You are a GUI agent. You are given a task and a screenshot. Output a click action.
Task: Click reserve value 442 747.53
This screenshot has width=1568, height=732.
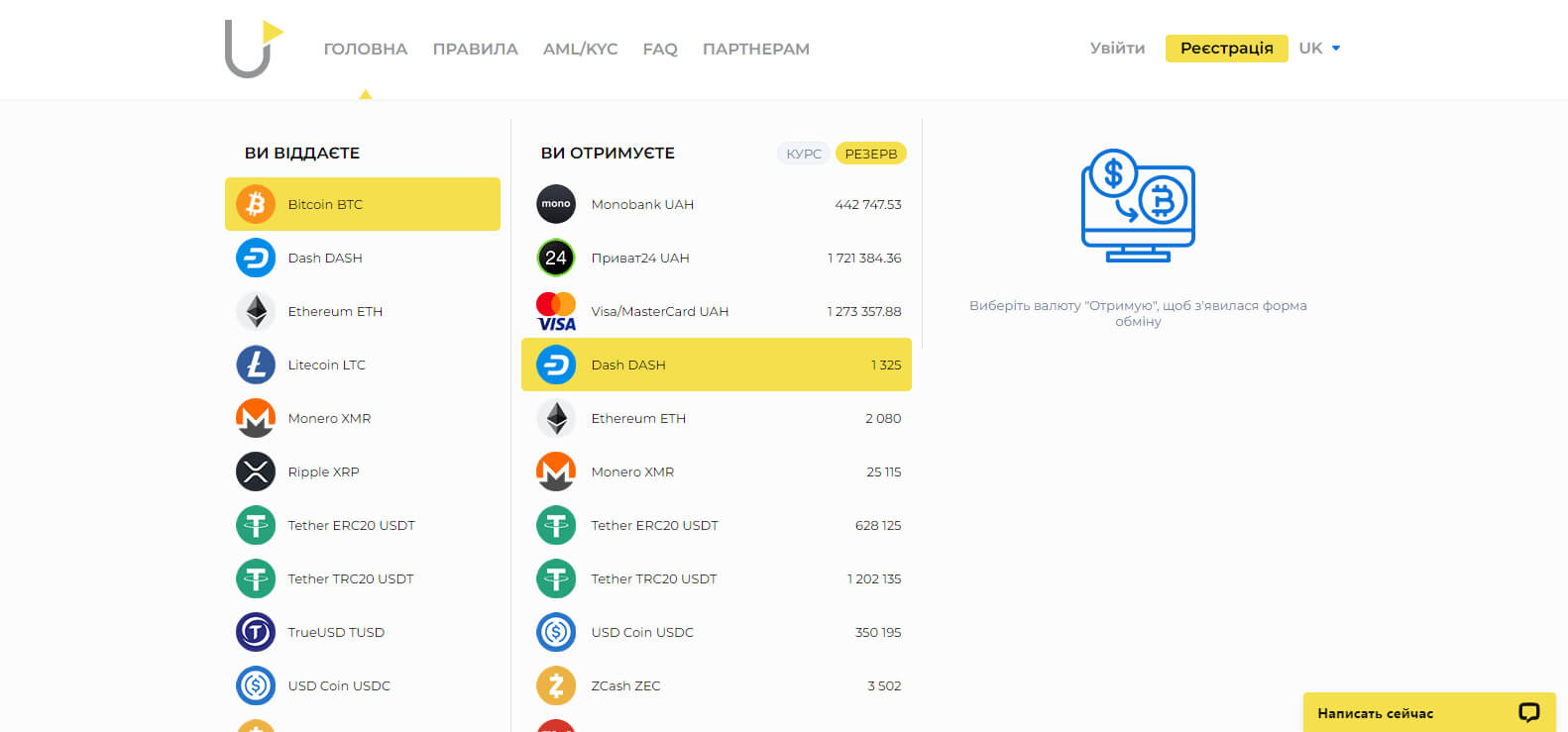coord(868,204)
